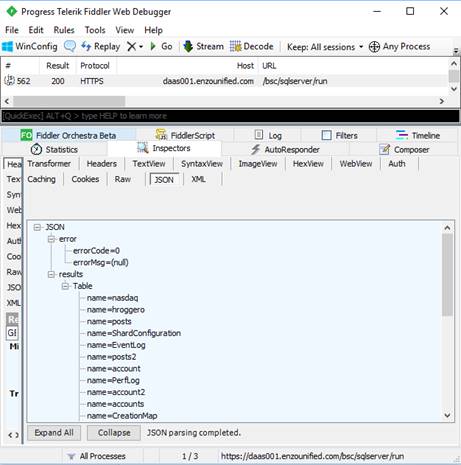Click the Log document icon
This screenshot has height=465, width=461.
click(x=259, y=135)
